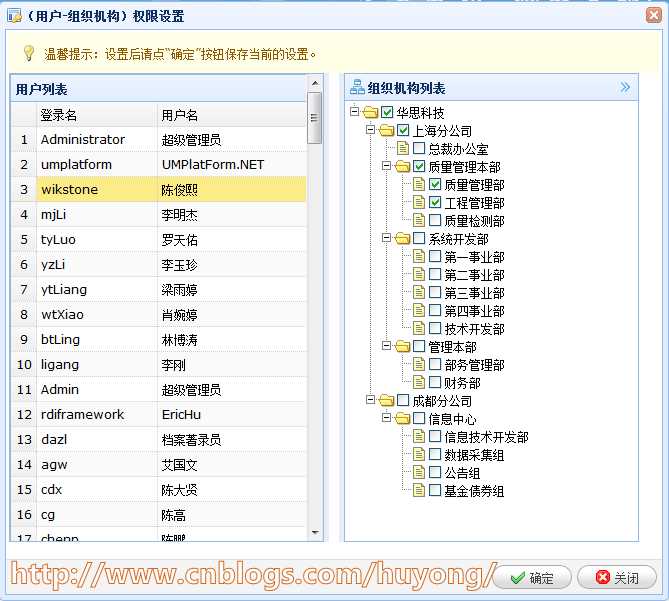Collapse the 上海分公司 tree node
The width and height of the screenshot is (669, 601).
click(370, 129)
